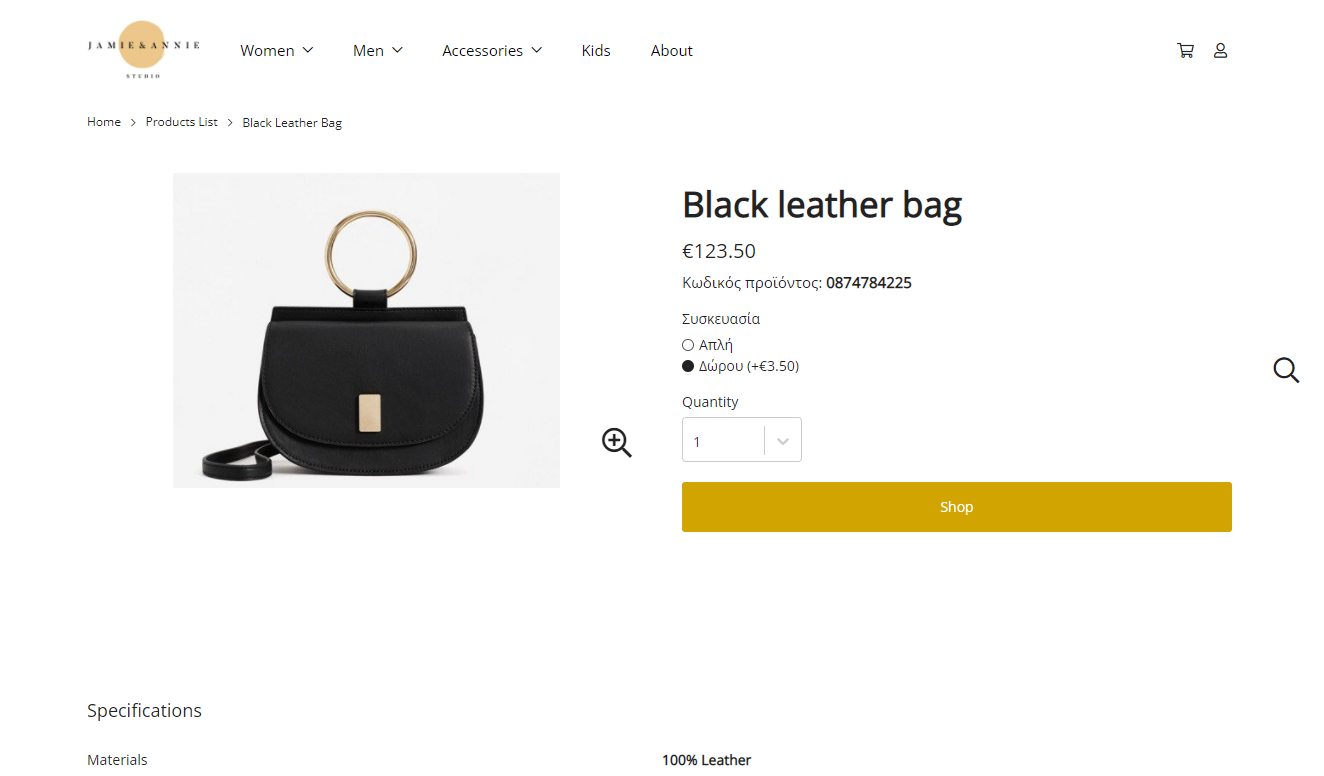
Task: Open the user account icon
Action: coord(1220,50)
